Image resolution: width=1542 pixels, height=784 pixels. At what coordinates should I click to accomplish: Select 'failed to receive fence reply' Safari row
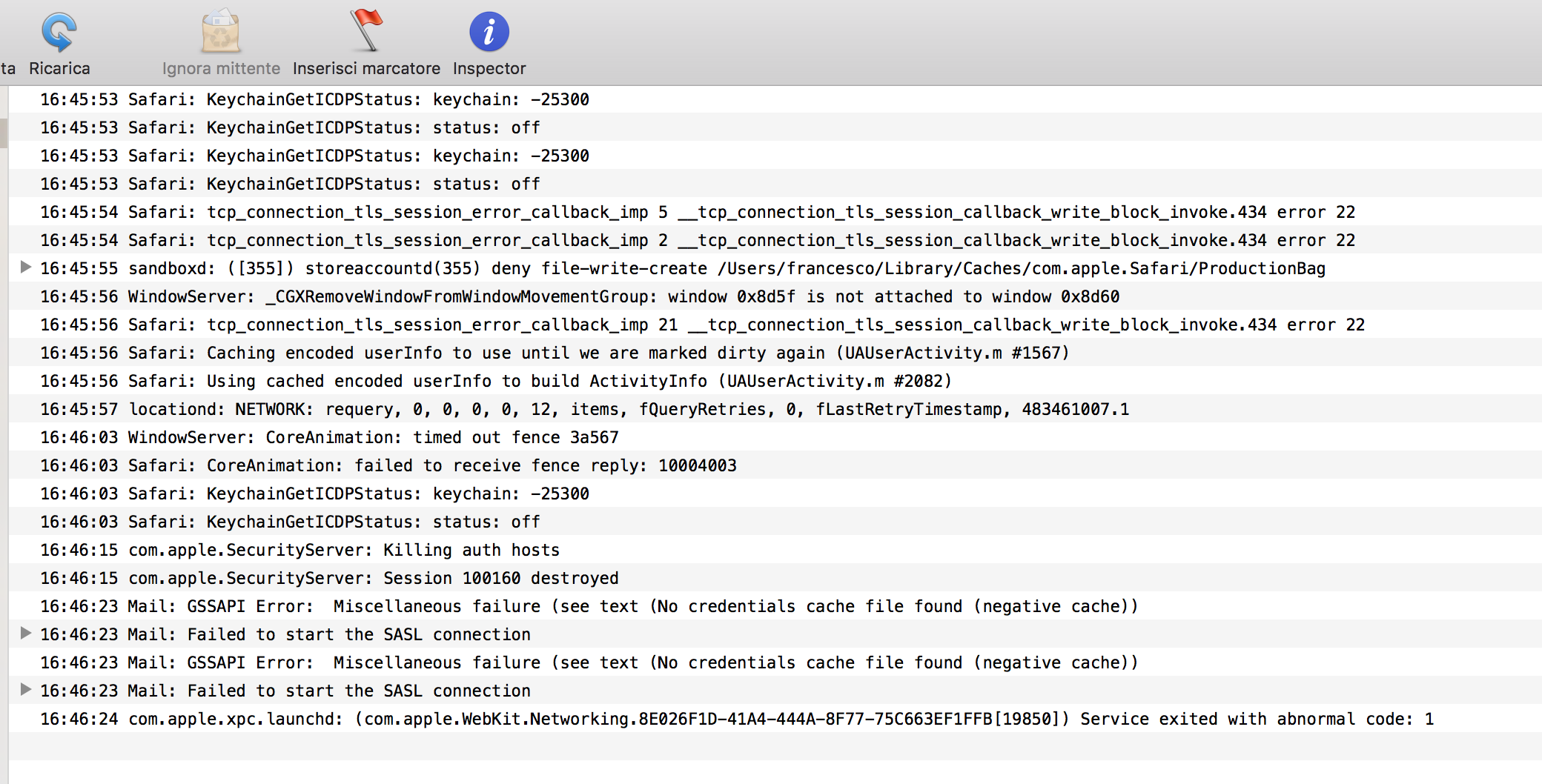pos(775,465)
